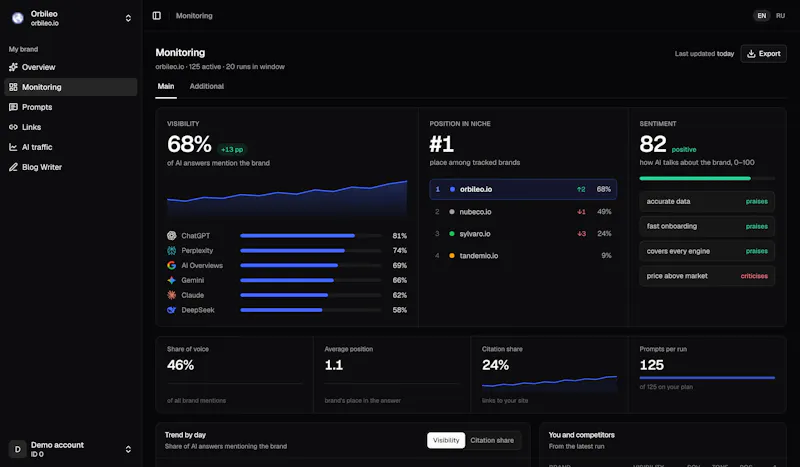The image size is (800, 467).
Task: Click the Prompts per run usage bar
Action: [x=707, y=378]
